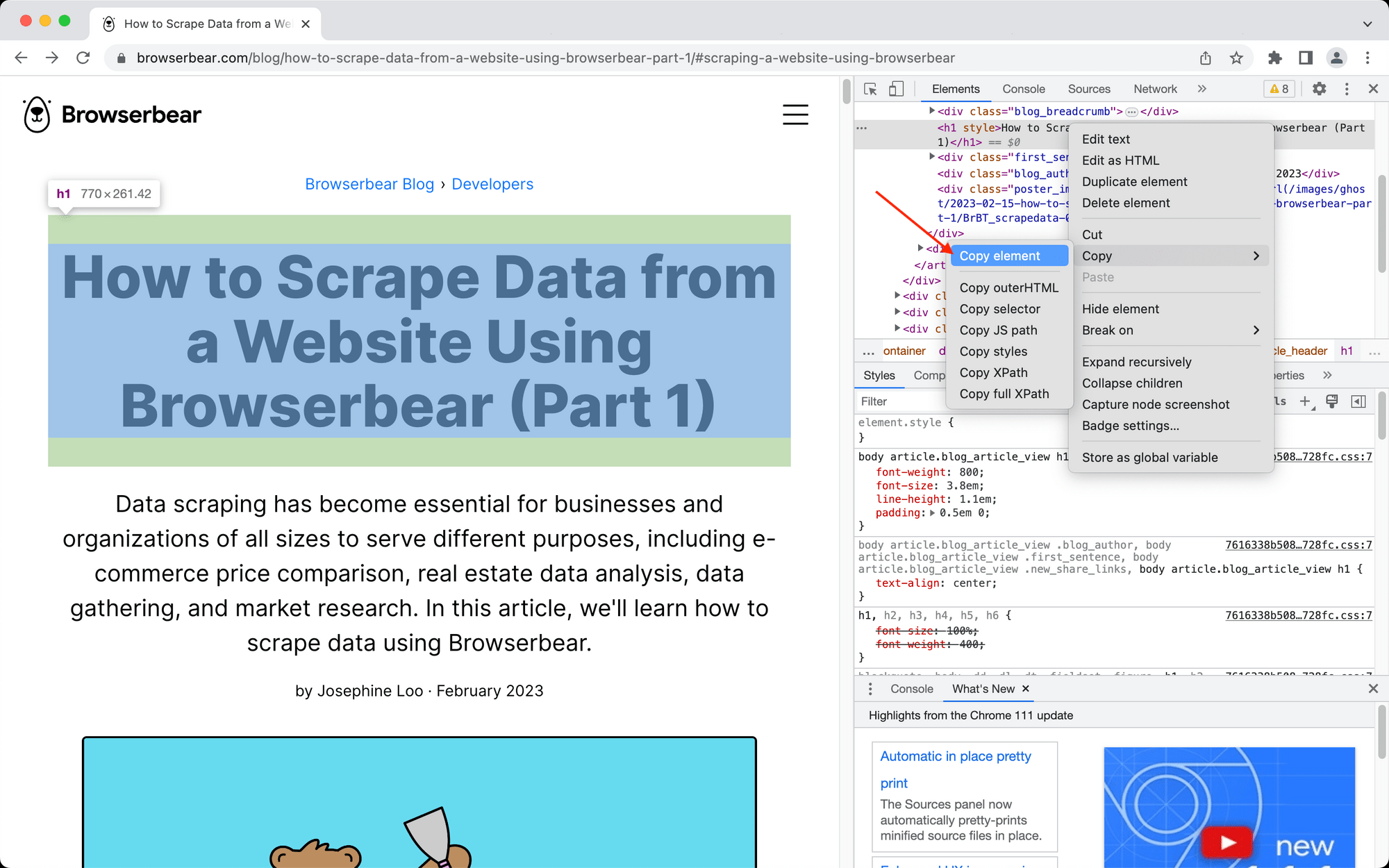The image size is (1389, 868).
Task: Switch to the Network tab
Action: click(1155, 89)
